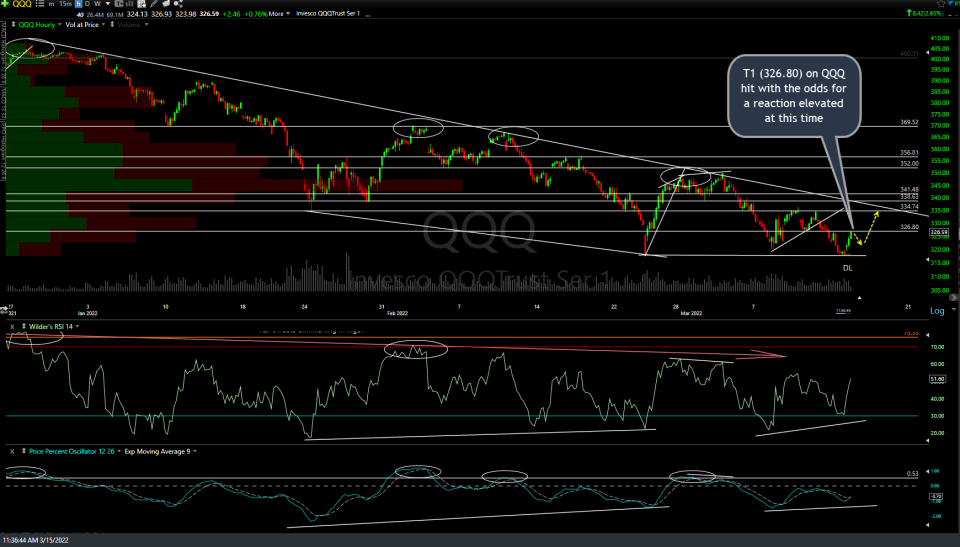Click the green up-arrow change indicator

pos(910,13)
